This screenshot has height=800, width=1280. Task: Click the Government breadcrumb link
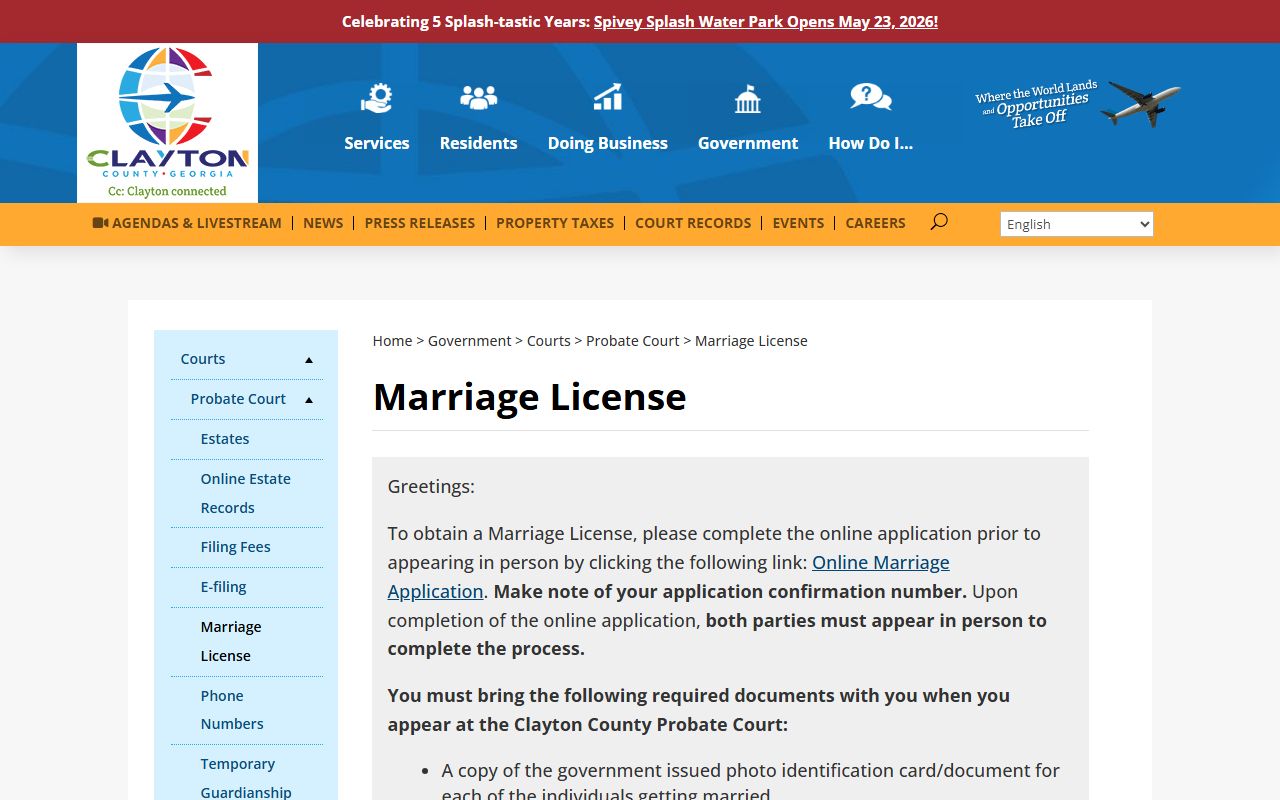pyautogui.click(x=470, y=341)
